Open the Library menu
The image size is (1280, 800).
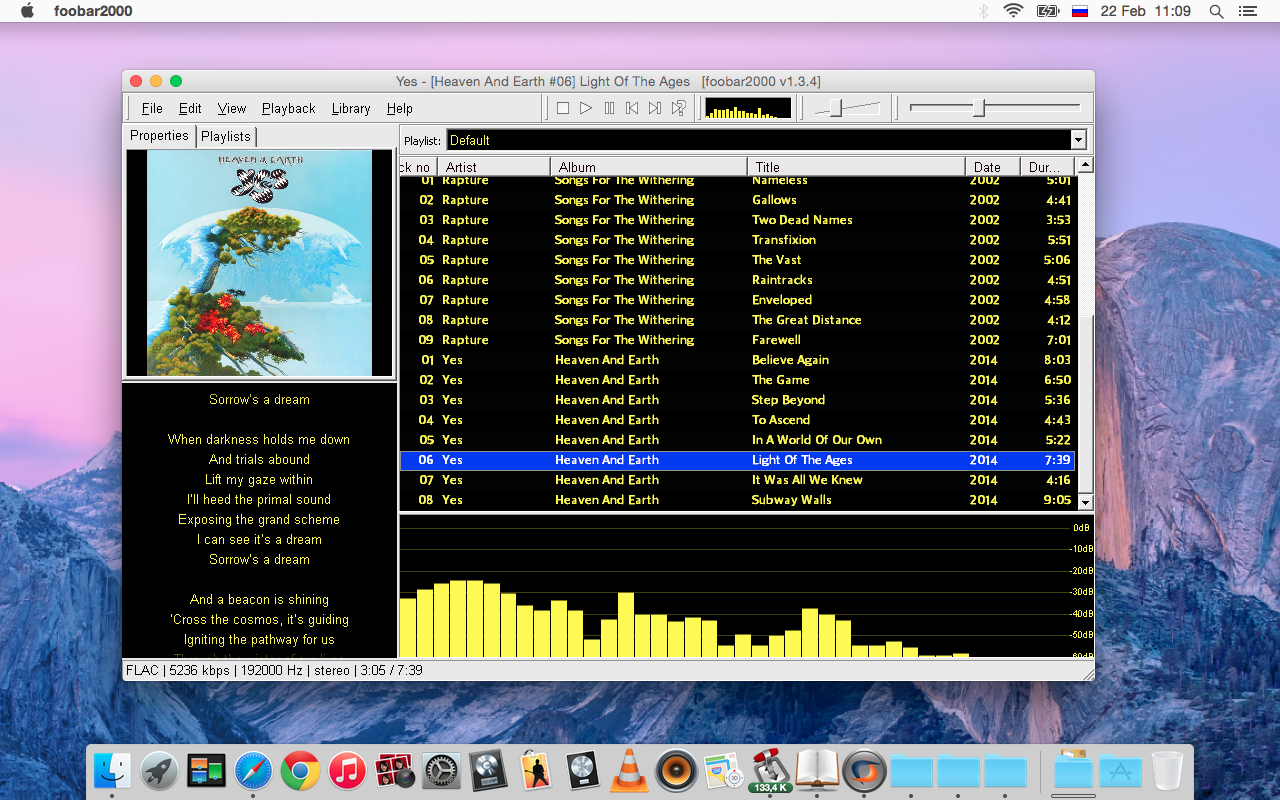351,108
